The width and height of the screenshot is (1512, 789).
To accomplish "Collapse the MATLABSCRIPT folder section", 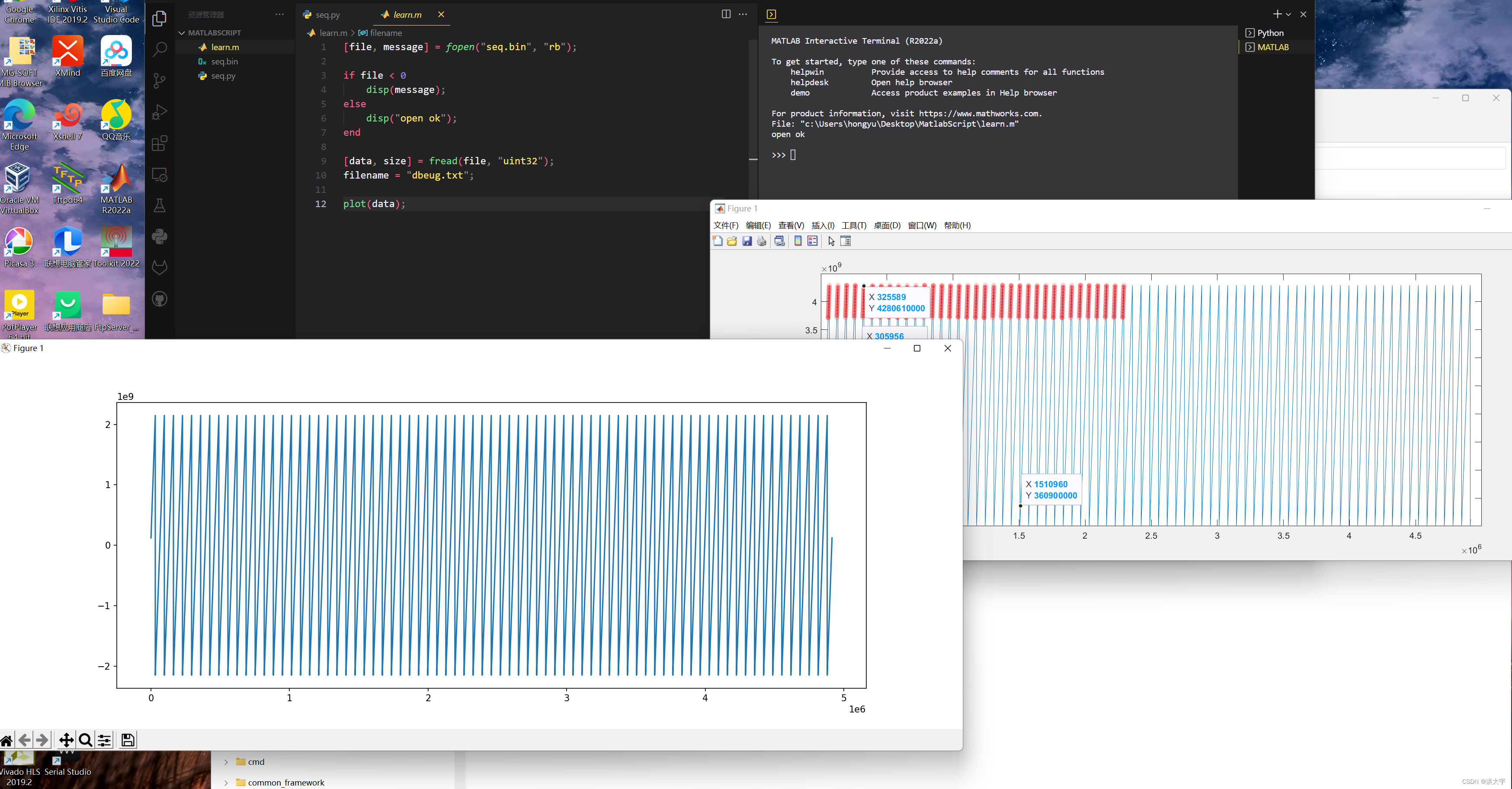I will (182, 33).
